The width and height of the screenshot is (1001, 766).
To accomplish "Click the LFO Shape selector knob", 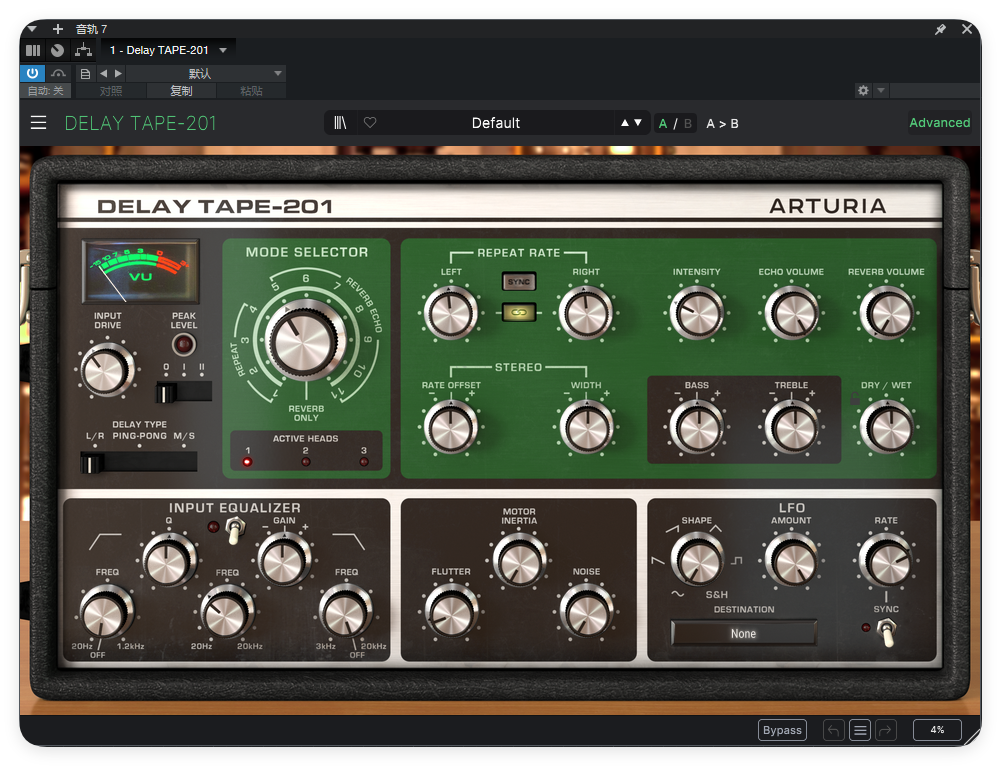I will click(x=696, y=560).
